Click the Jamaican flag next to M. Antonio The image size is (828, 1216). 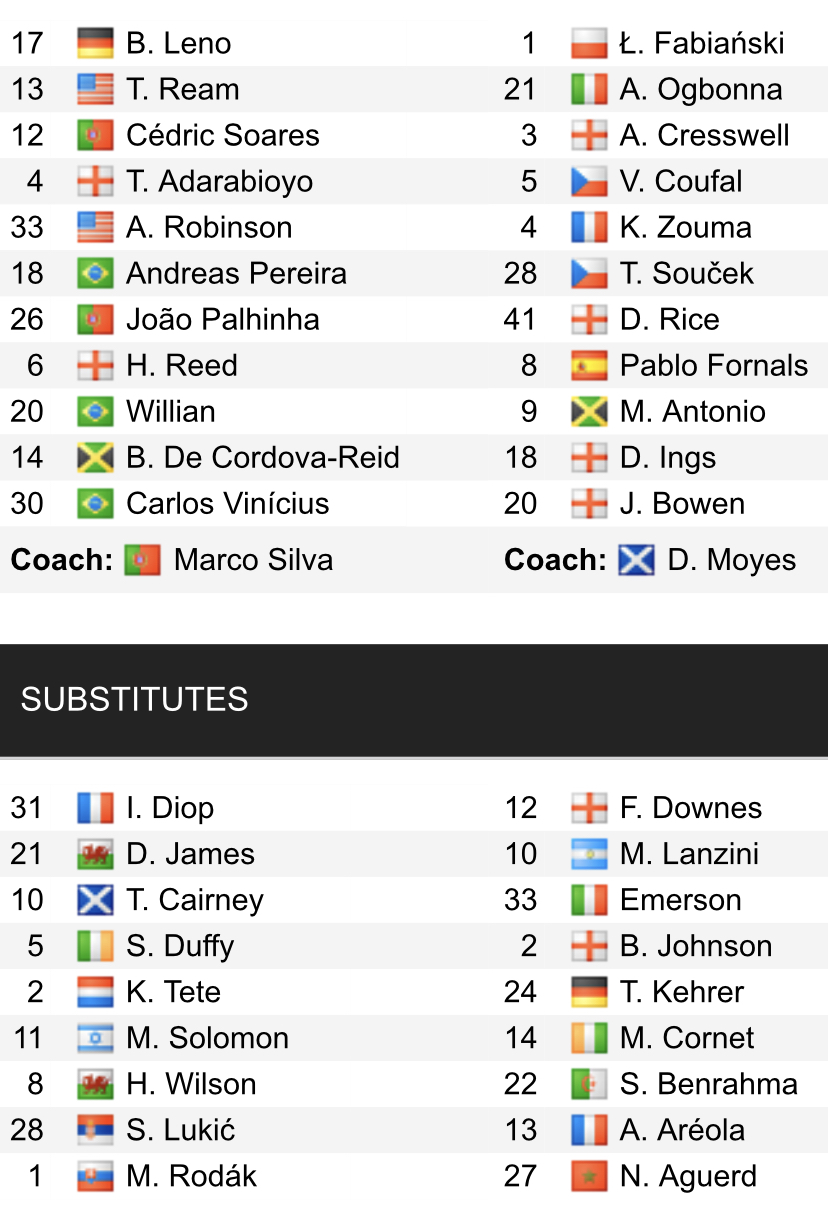589,411
